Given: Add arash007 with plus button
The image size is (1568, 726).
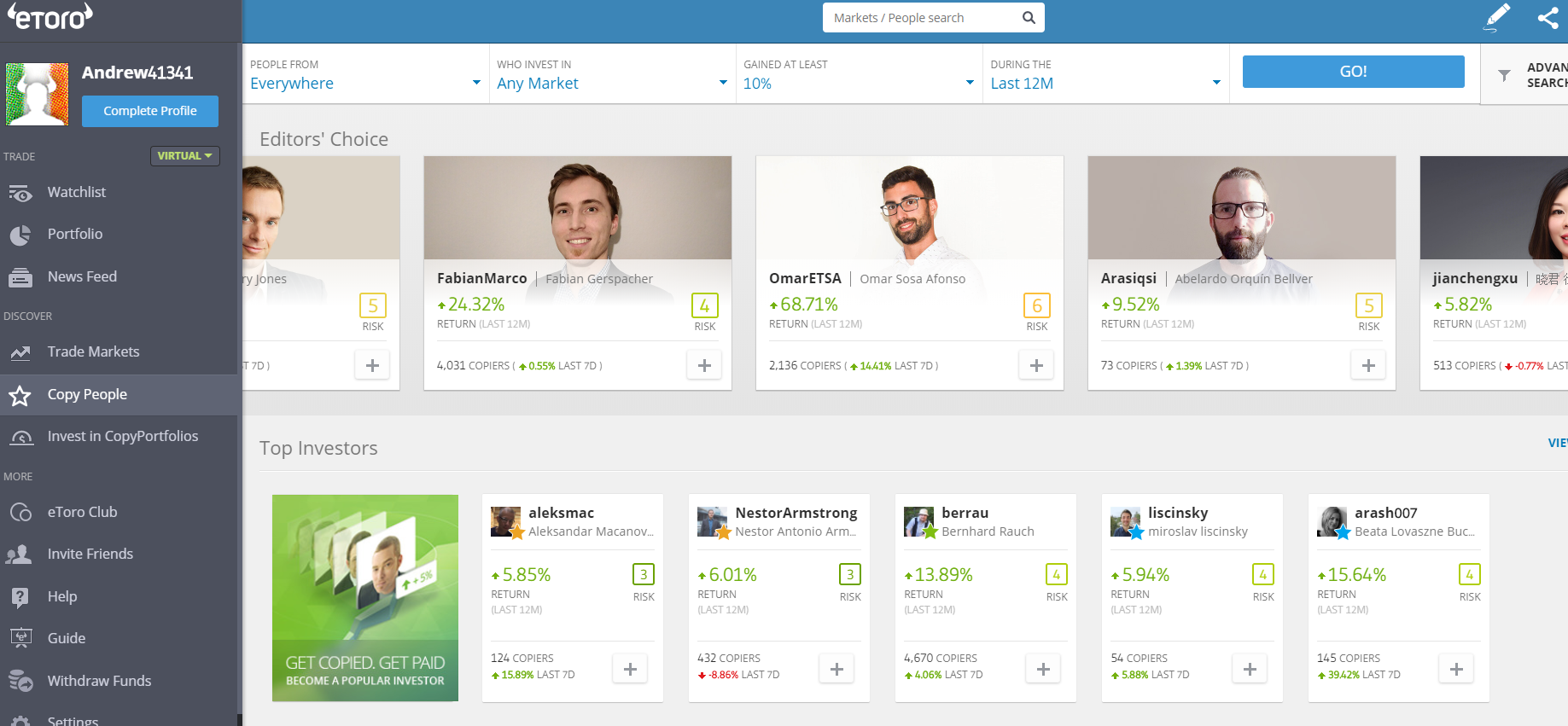Looking at the screenshot, I should pos(1456,670).
